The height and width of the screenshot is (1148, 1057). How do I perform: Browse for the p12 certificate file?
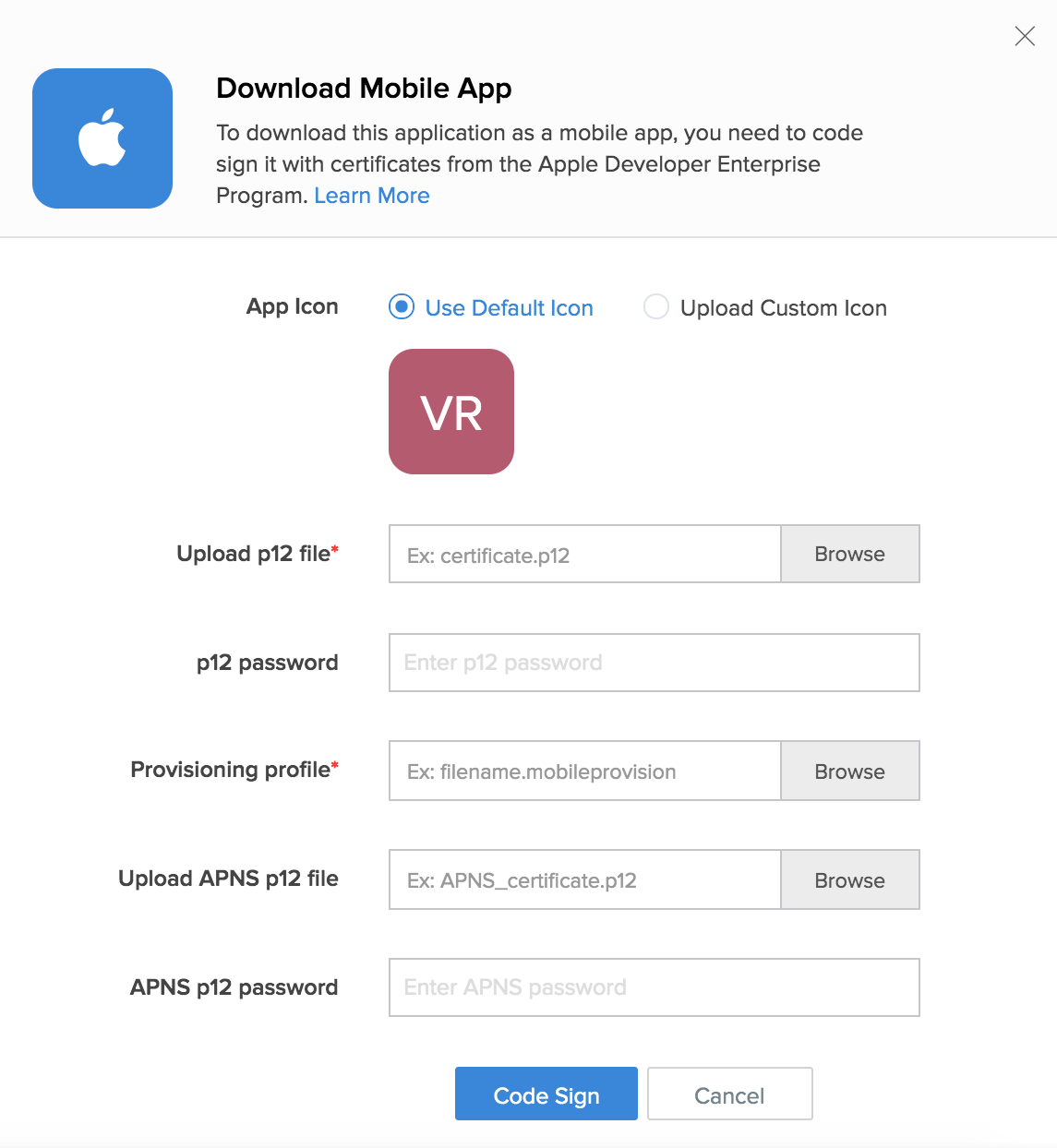pos(850,554)
